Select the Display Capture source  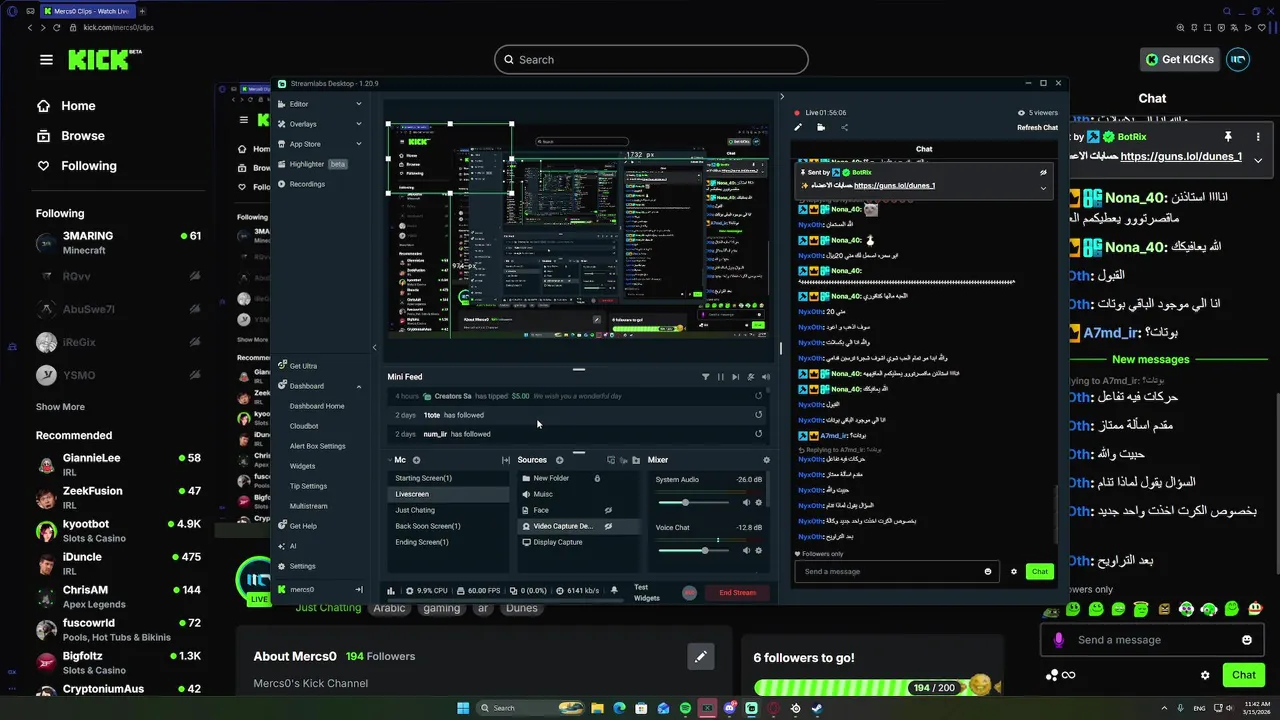point(577,542)
